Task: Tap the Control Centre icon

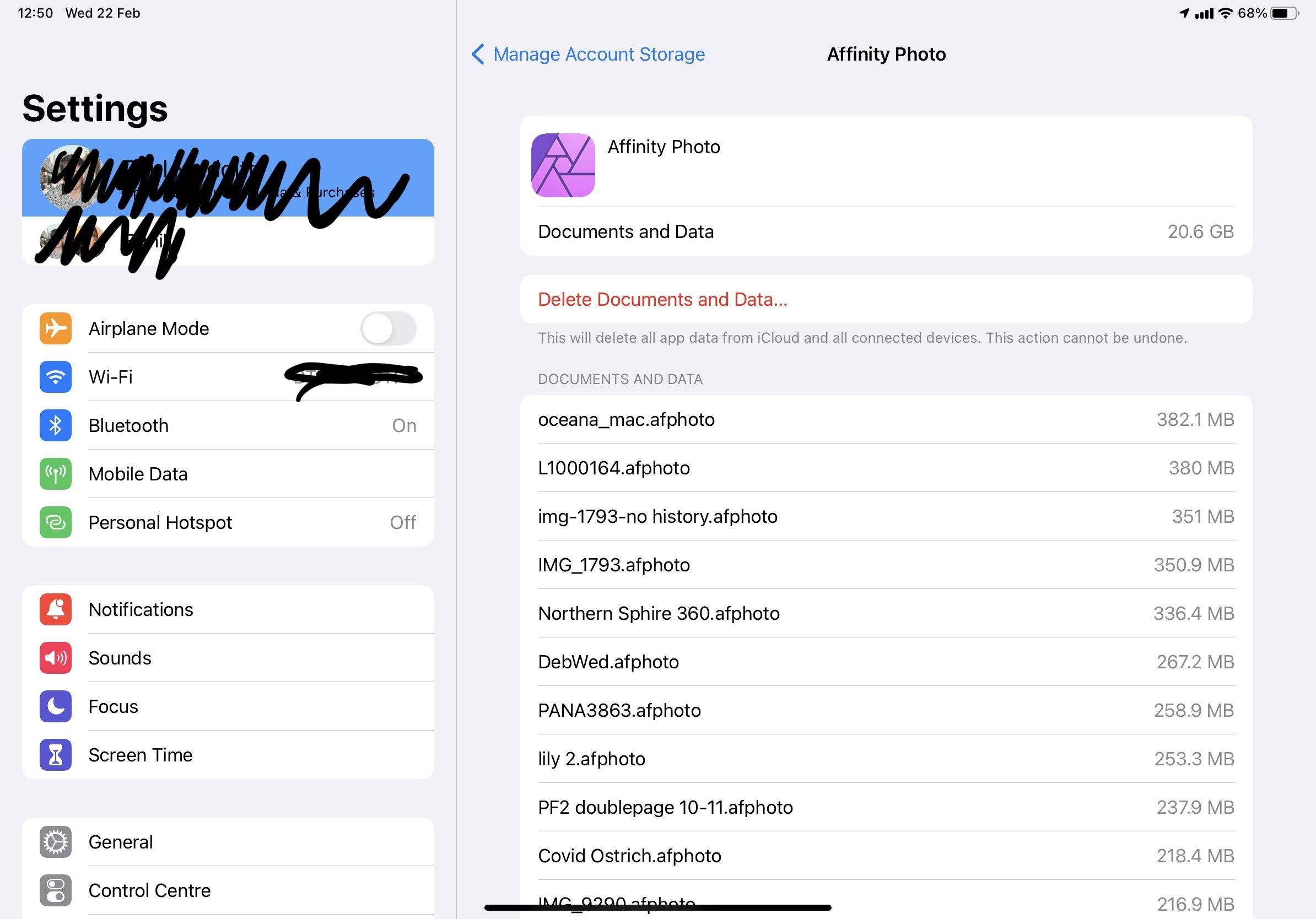Action: click(x=56, y=890)
